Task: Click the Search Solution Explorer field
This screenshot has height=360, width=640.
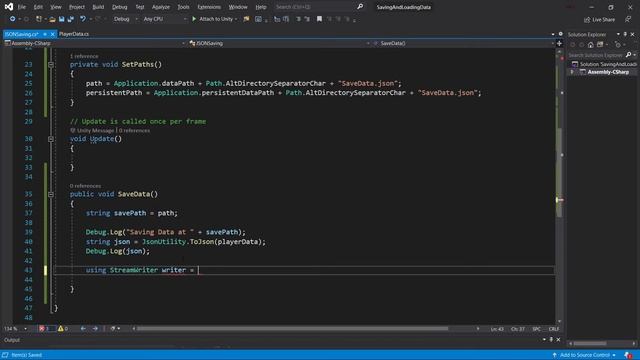Action: (x=596, y=55)
